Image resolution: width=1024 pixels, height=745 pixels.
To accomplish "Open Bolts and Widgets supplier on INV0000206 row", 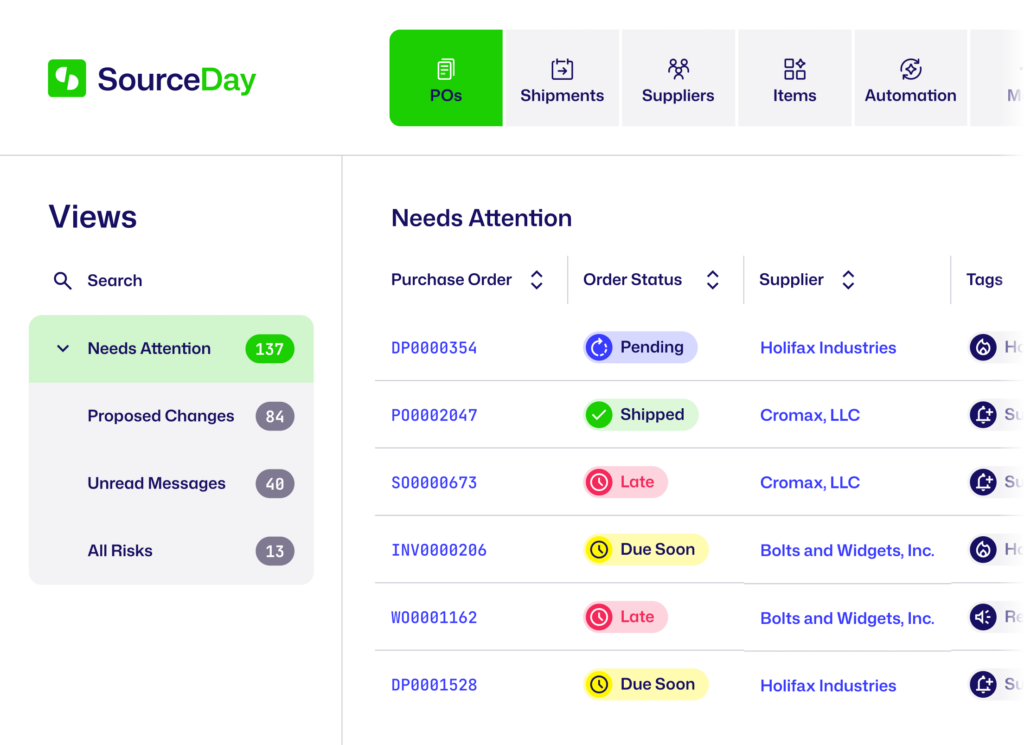I will pos(847,550).
